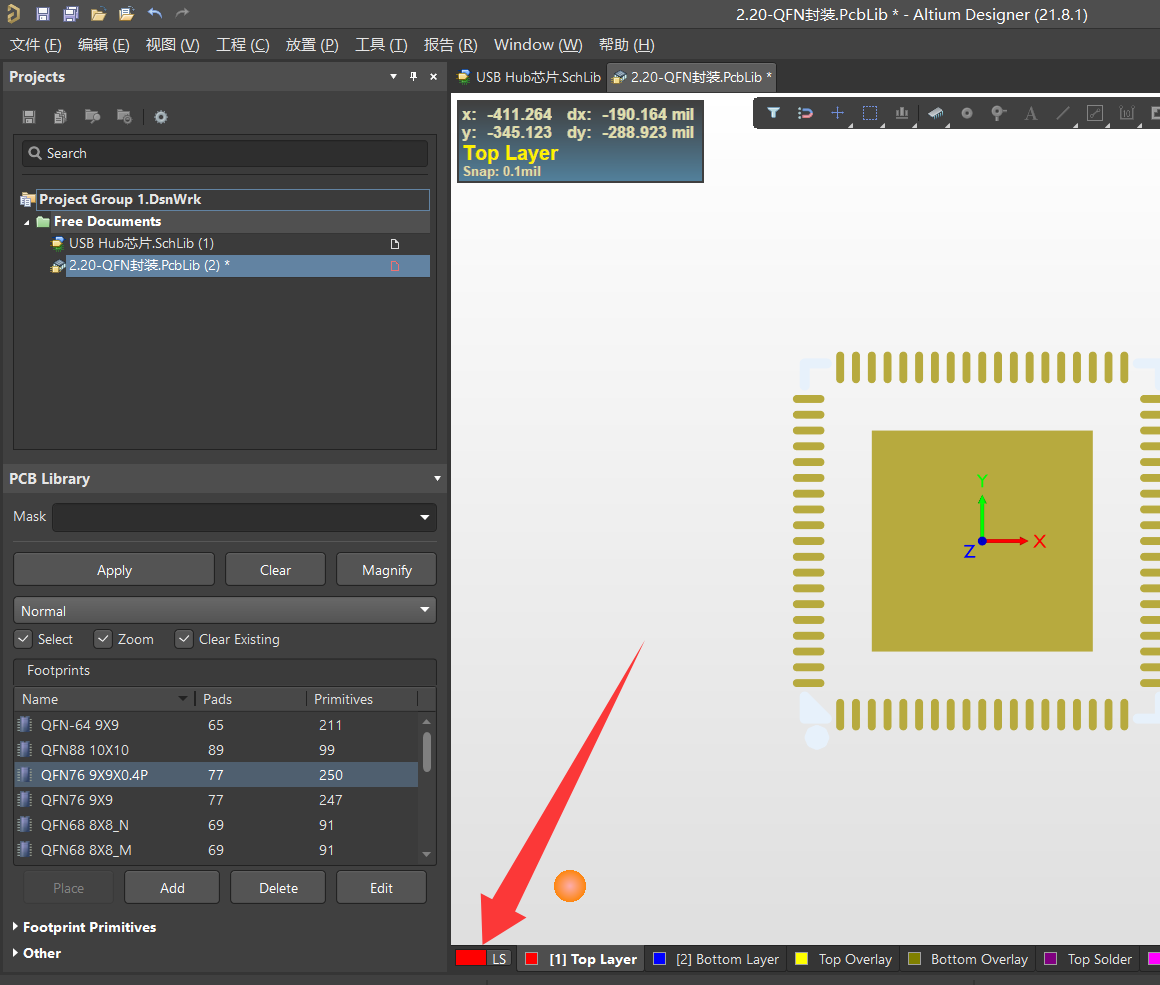Toggle the Select checkbox
This screenshot has height=985, width=1160.
pyautogui.click(x=24, y=639)
